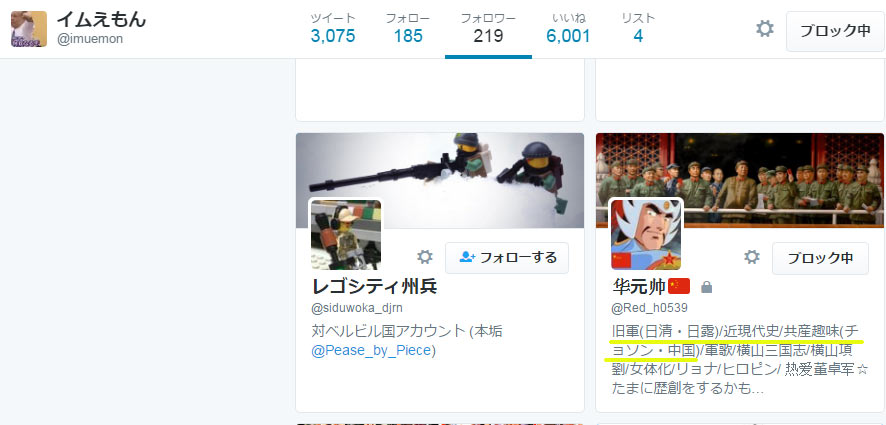Open レゴシティ州兵 profile avatar

pyautogui.click(x=346, y=235)
